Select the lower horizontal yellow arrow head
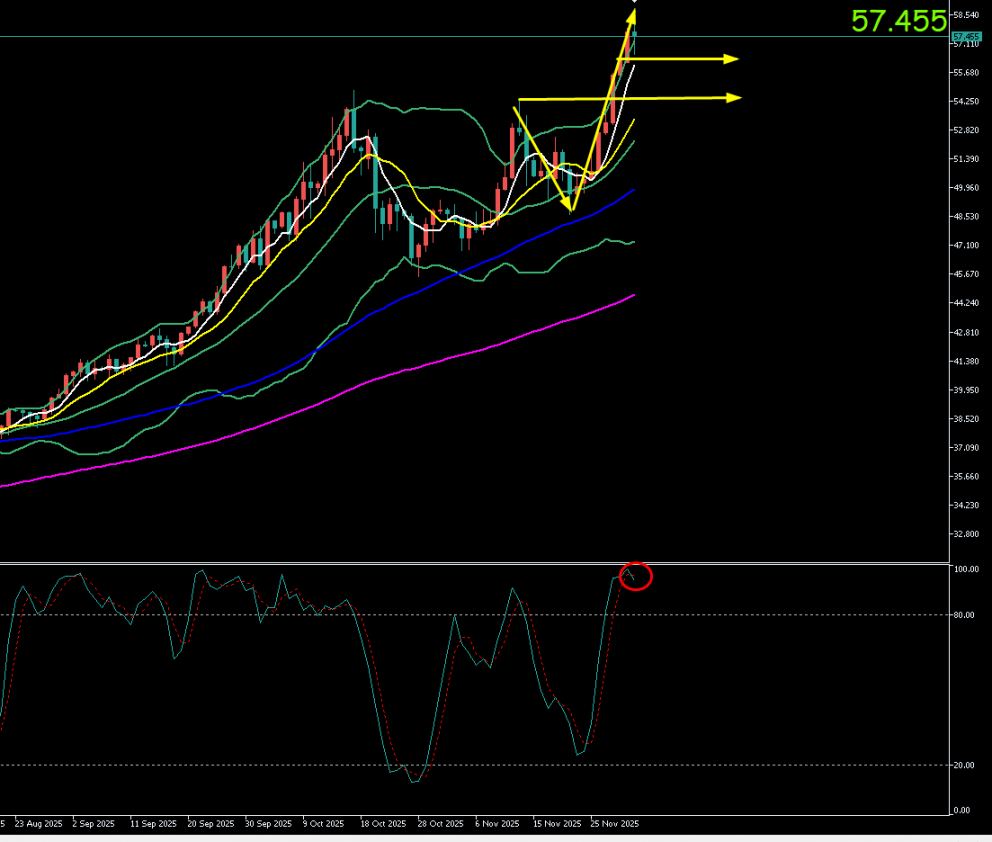Screen dimensions: 992x842 coord(735,97)
